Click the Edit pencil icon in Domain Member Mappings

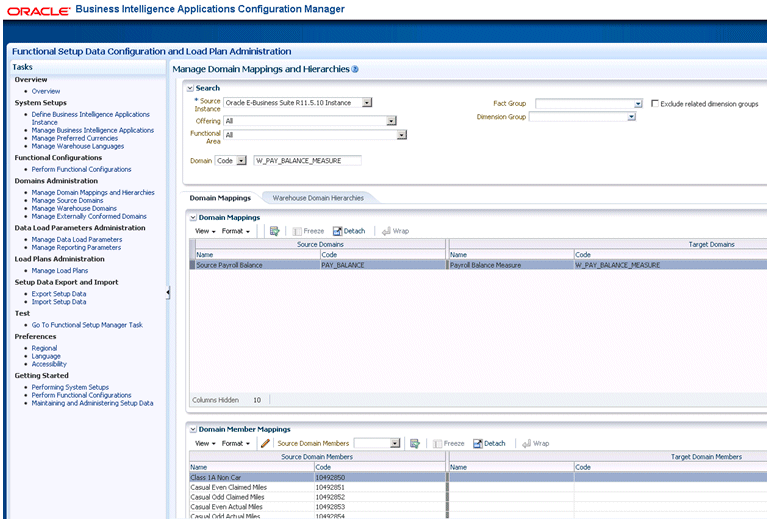[x=265, y=443]
